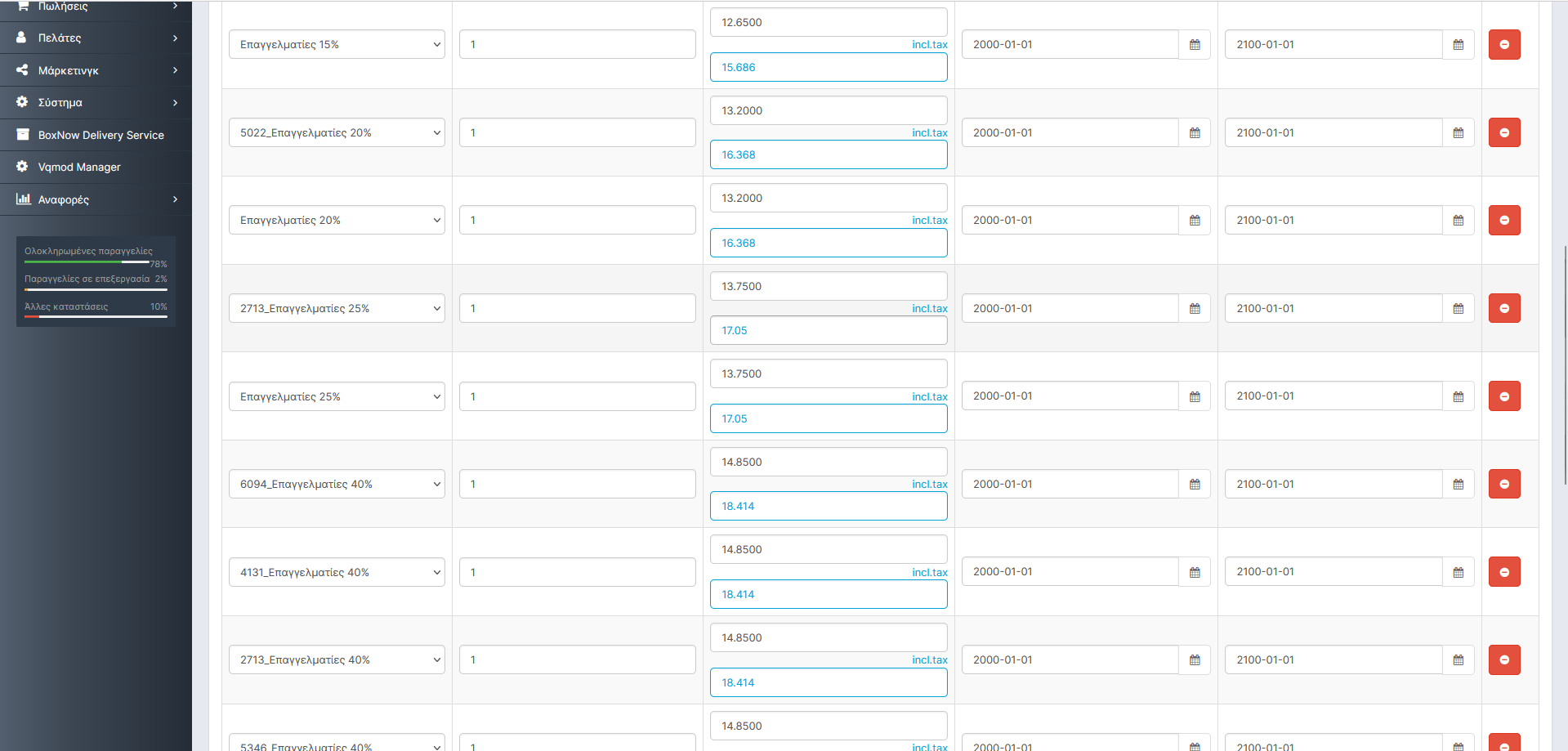1568x751 pixels.
Task: Open the Επαγγελματίες 15% customer group dropdown
Action: [337, 45]
